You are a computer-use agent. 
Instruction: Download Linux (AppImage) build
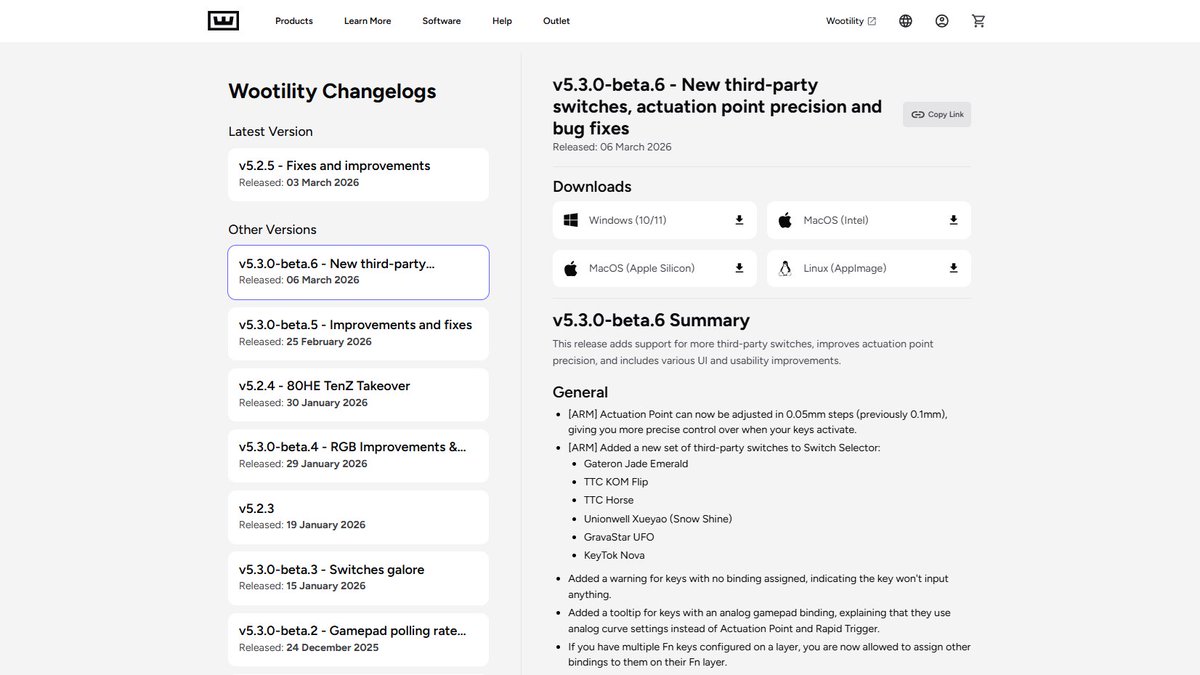click(869, 268)
